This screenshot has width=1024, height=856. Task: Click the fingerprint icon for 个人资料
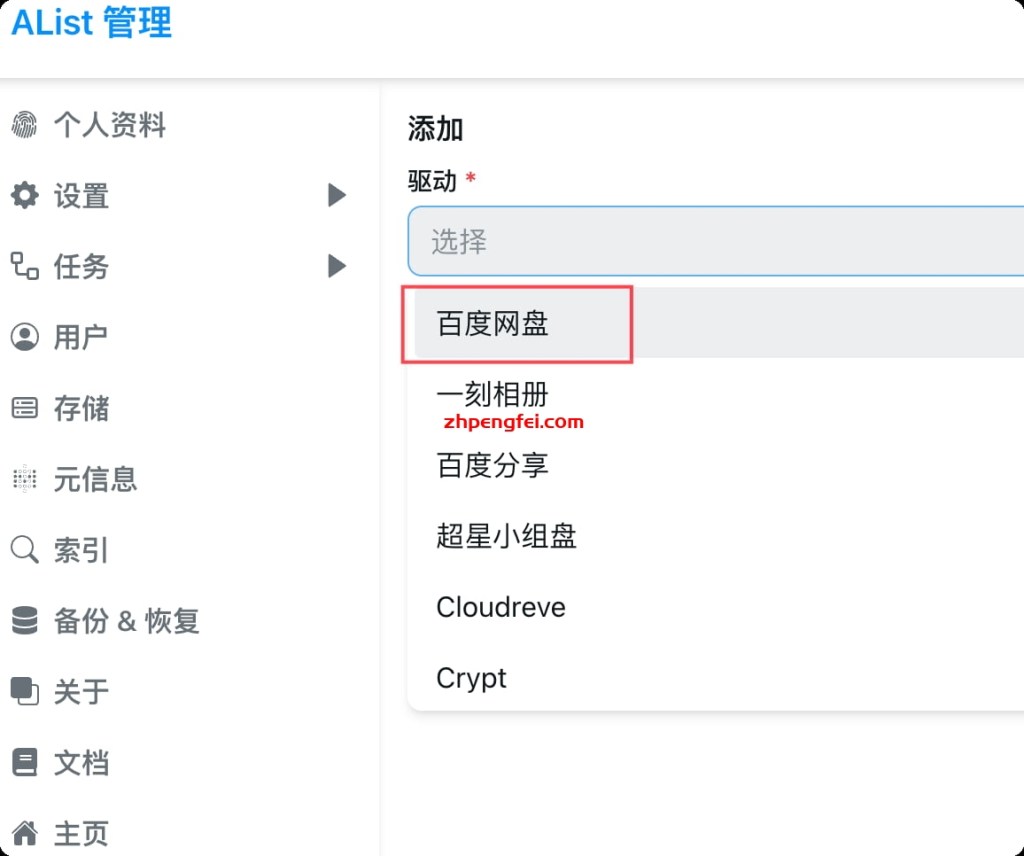(24, 125)
